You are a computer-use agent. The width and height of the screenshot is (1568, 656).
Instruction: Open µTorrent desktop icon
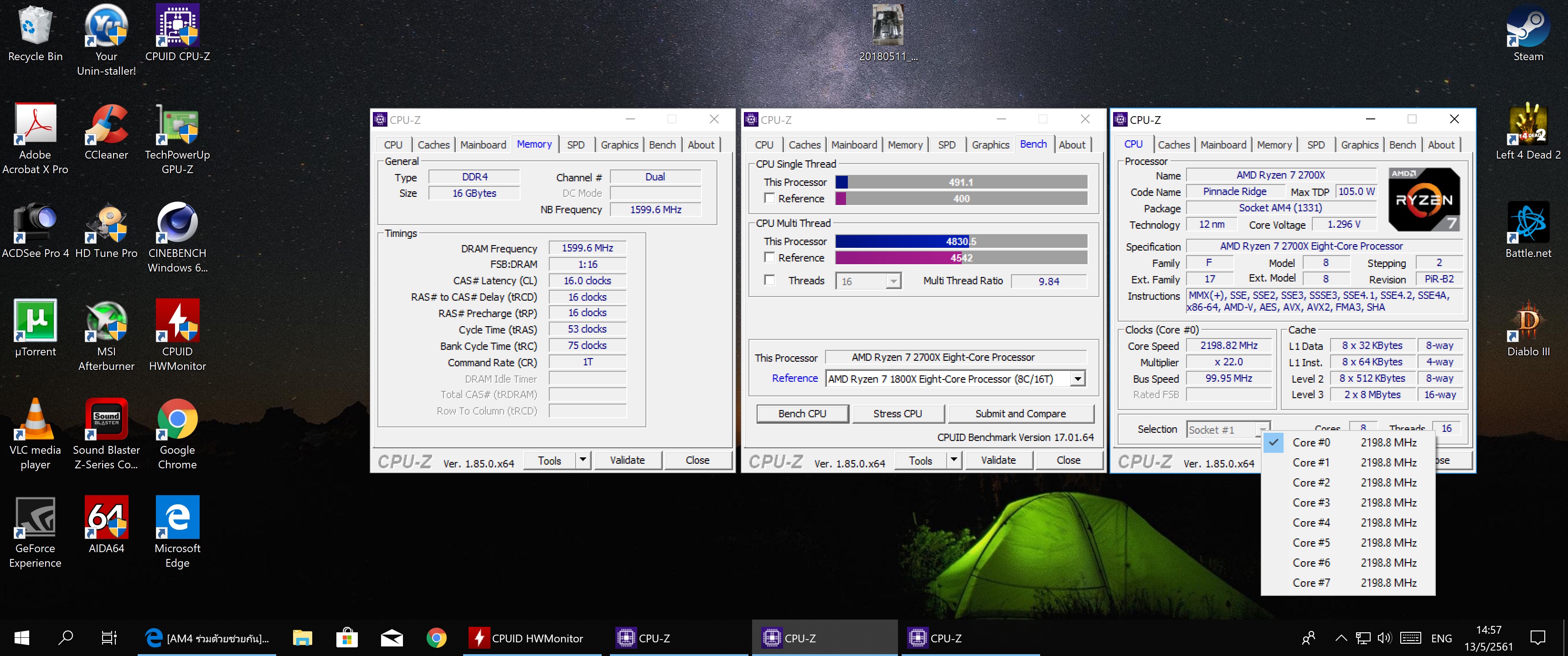[35, 328]
